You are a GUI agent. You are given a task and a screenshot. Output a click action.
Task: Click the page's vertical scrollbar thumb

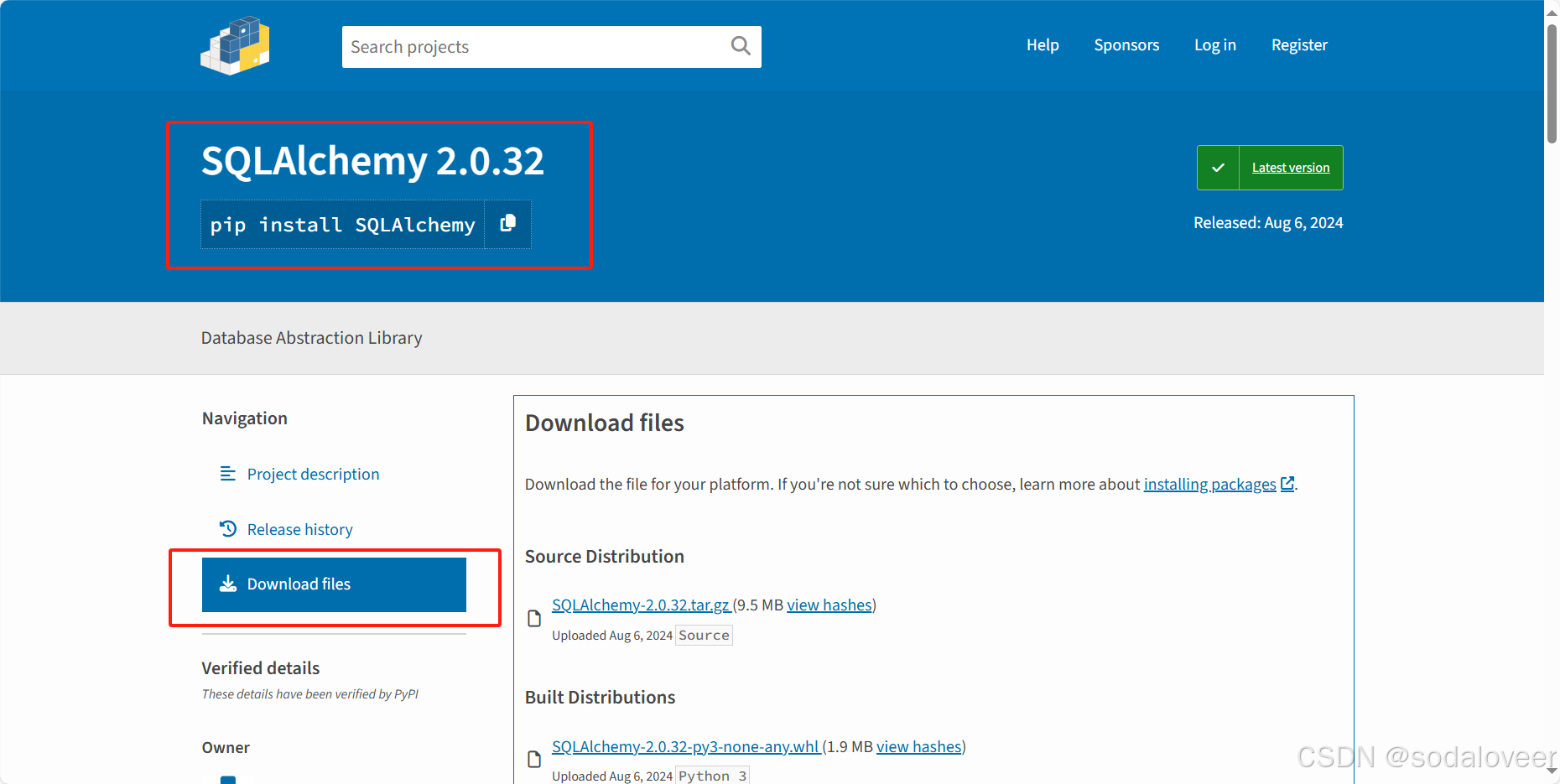[x=1552, y=84]
